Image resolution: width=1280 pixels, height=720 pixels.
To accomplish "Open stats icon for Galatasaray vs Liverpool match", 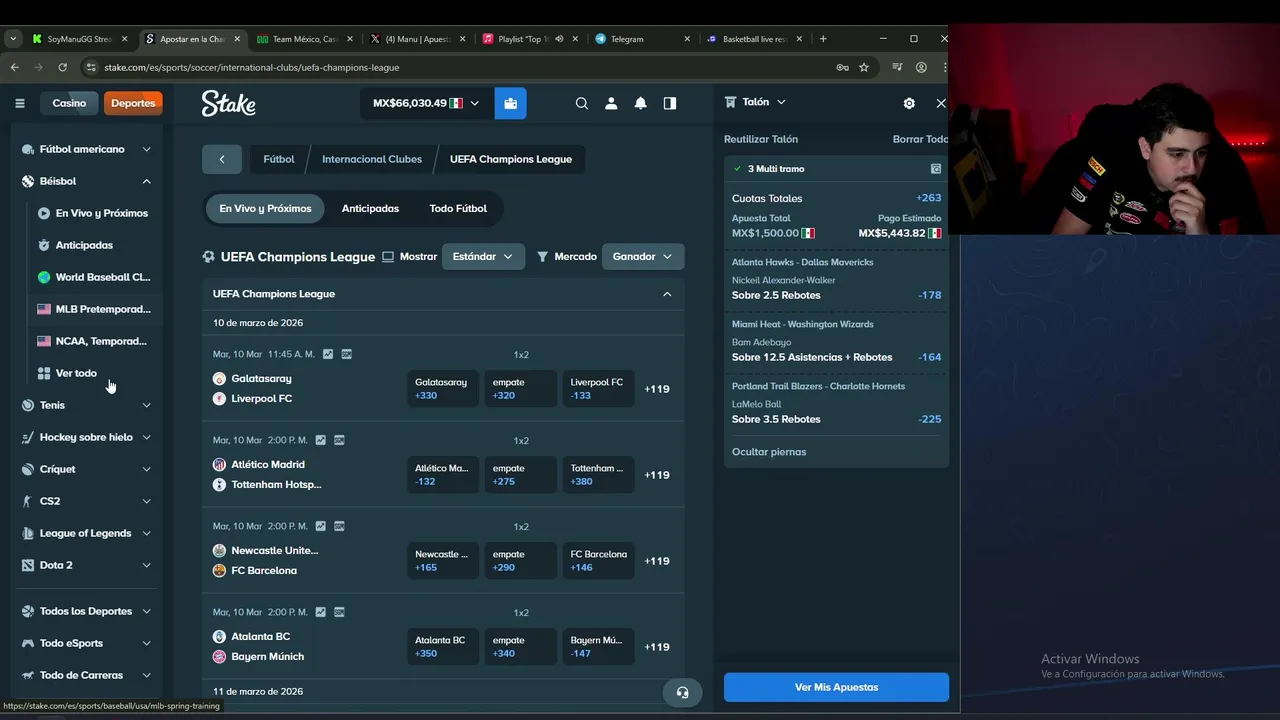I will tap(328, 354).
